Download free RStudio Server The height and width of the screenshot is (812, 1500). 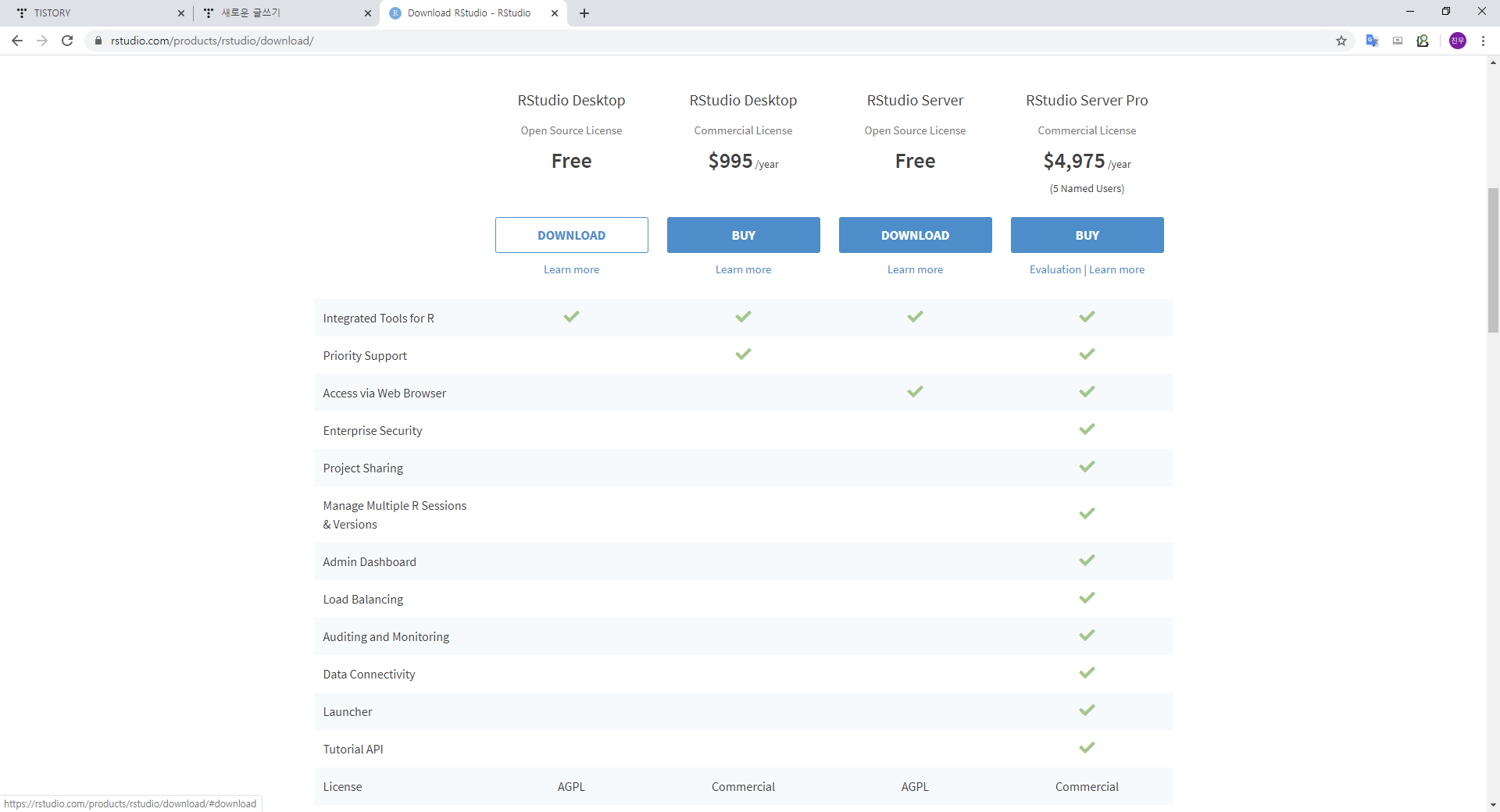(916, 235)
